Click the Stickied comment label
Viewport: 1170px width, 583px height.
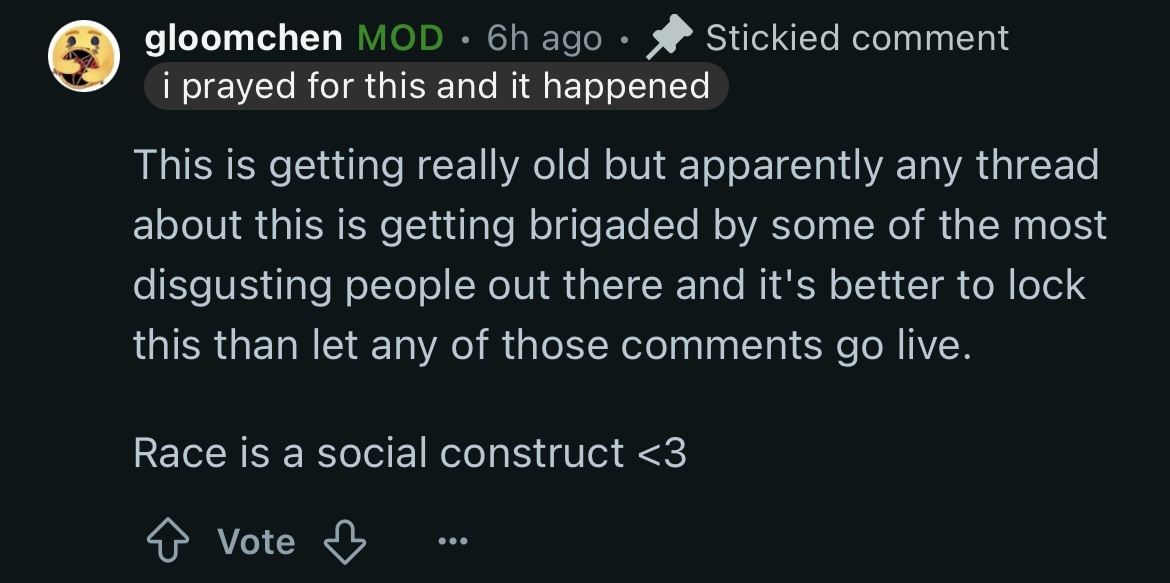click(857, 38)
